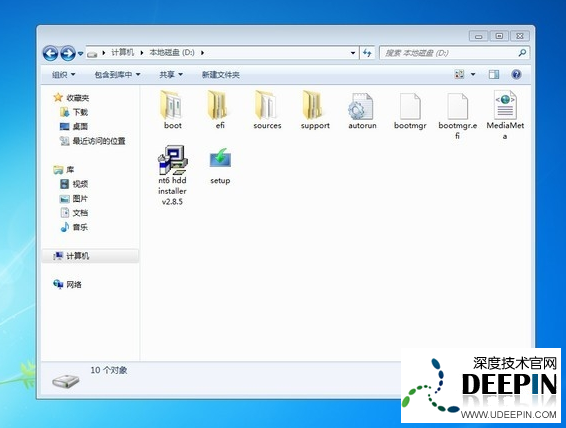Open the 共享 menu

[x=171, y=75]
